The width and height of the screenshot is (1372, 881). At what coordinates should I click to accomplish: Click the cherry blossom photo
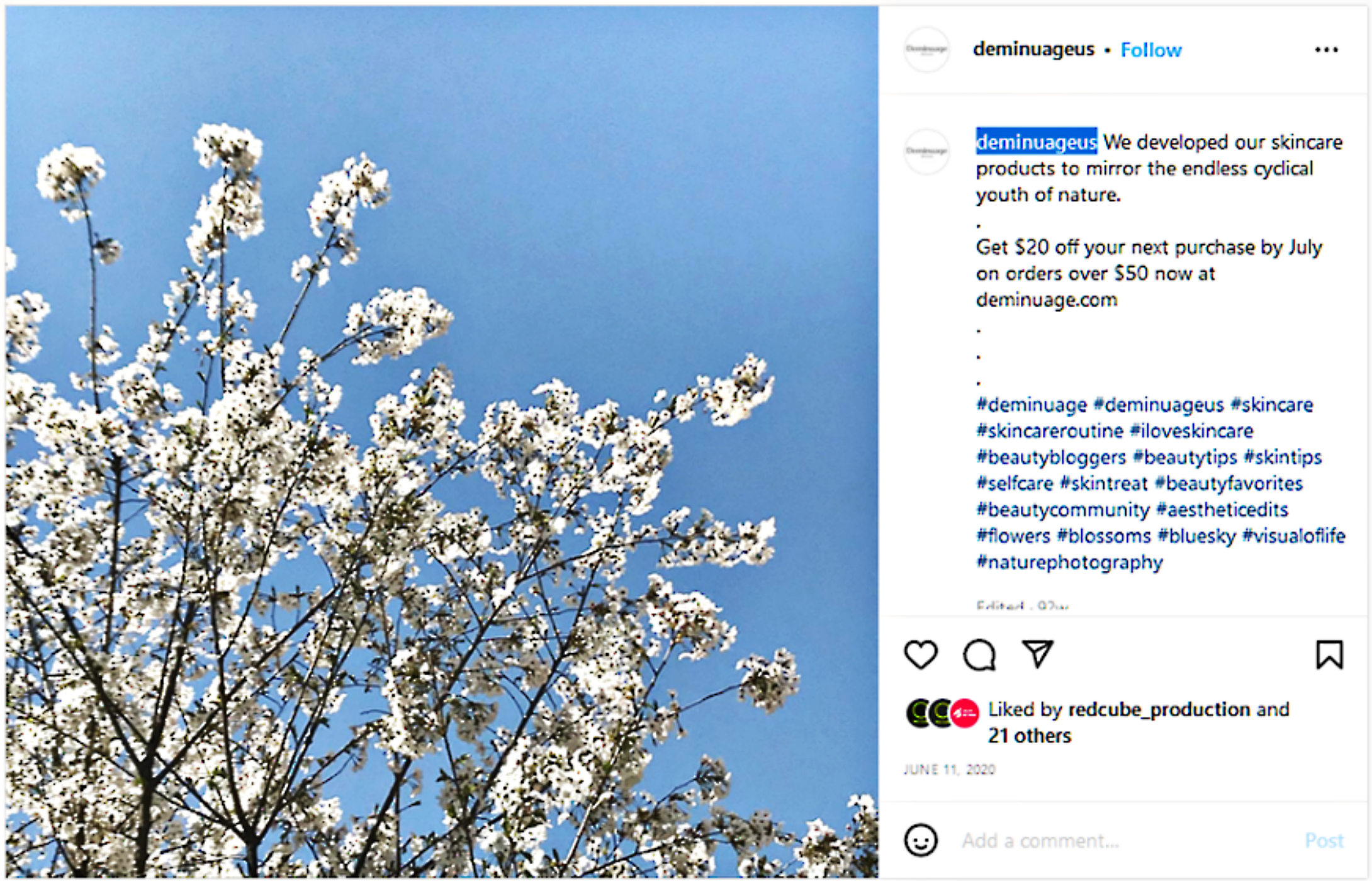pos(442,442)
